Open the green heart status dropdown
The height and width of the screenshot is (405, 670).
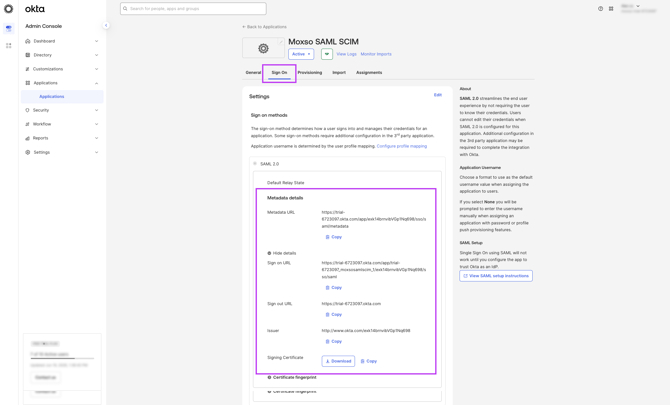(327, 54)
